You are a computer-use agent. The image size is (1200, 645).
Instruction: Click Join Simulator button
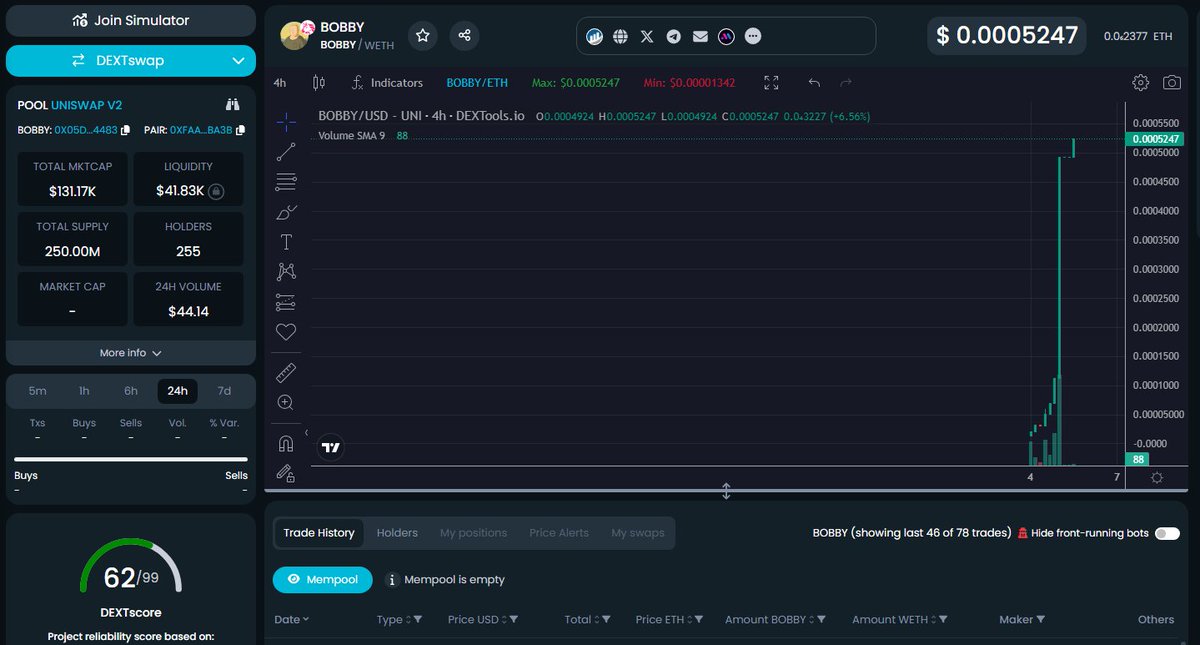click(x=131, y=20)
